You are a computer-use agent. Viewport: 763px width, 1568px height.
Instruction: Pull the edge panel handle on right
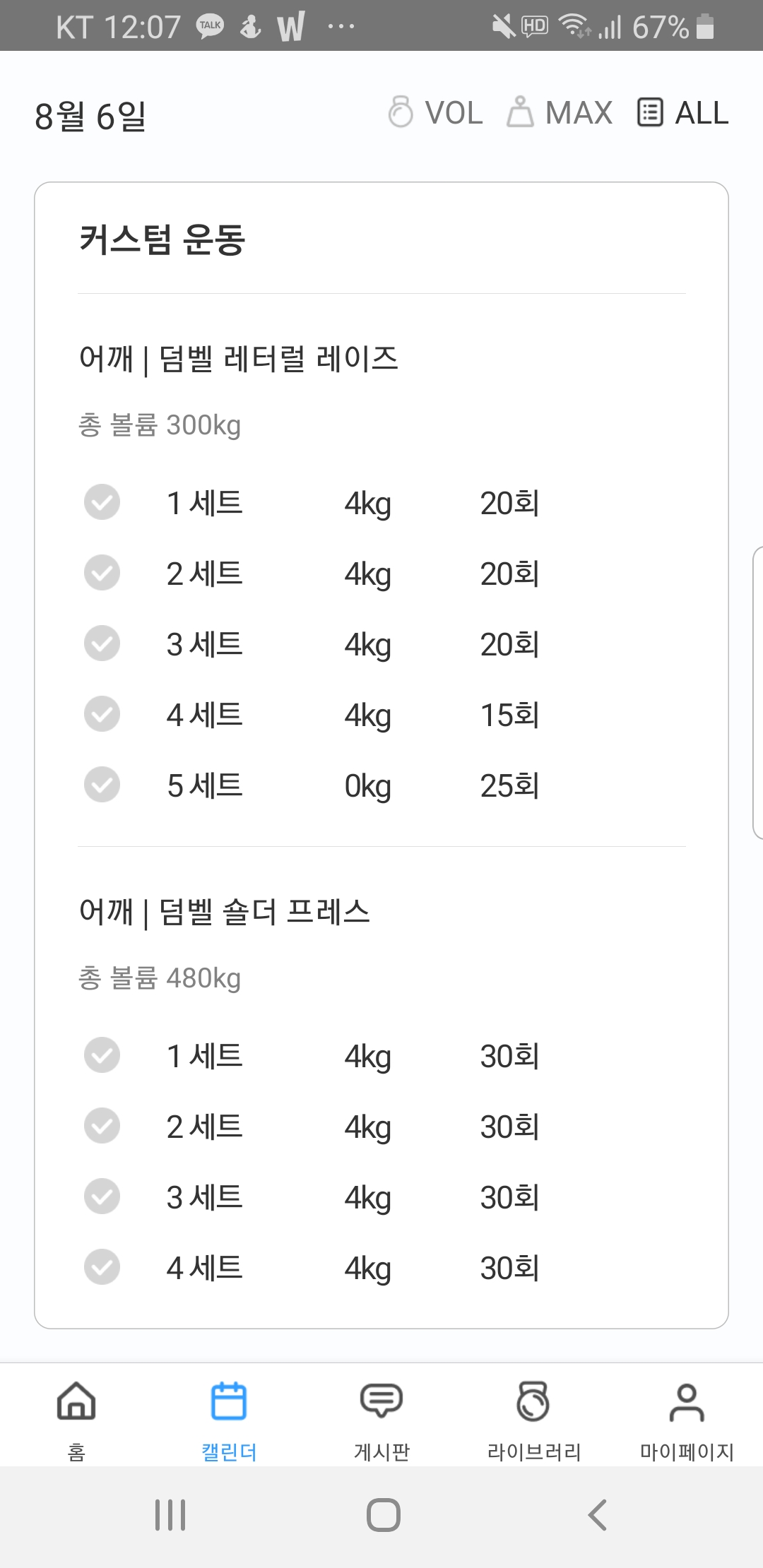pyautogui.click(x=757, y=692)
